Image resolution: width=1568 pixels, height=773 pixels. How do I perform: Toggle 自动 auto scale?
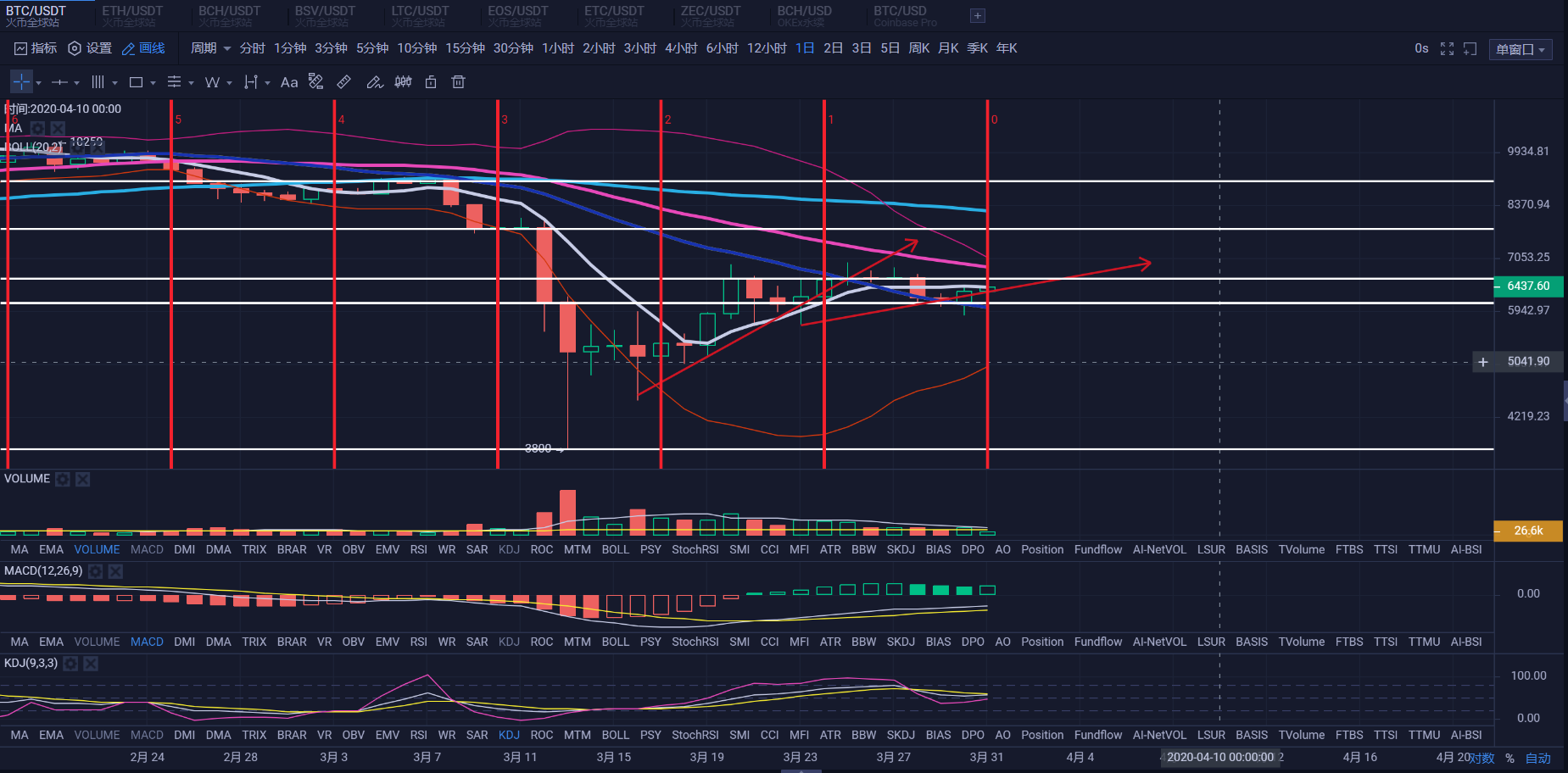1538,758
